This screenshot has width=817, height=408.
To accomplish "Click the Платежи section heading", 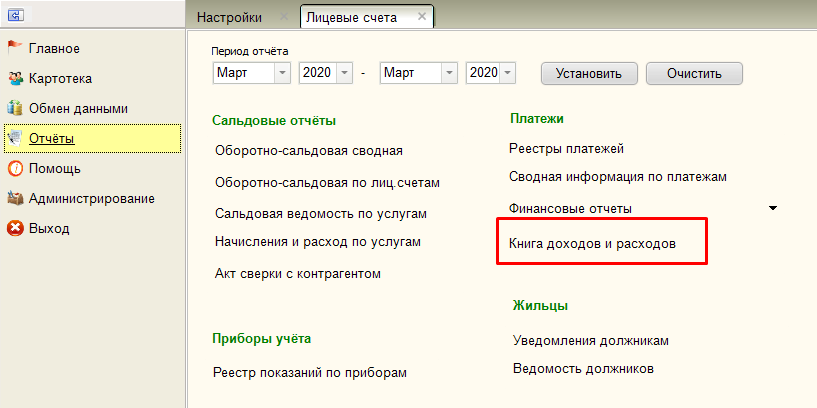I will (x=537, y=118).
